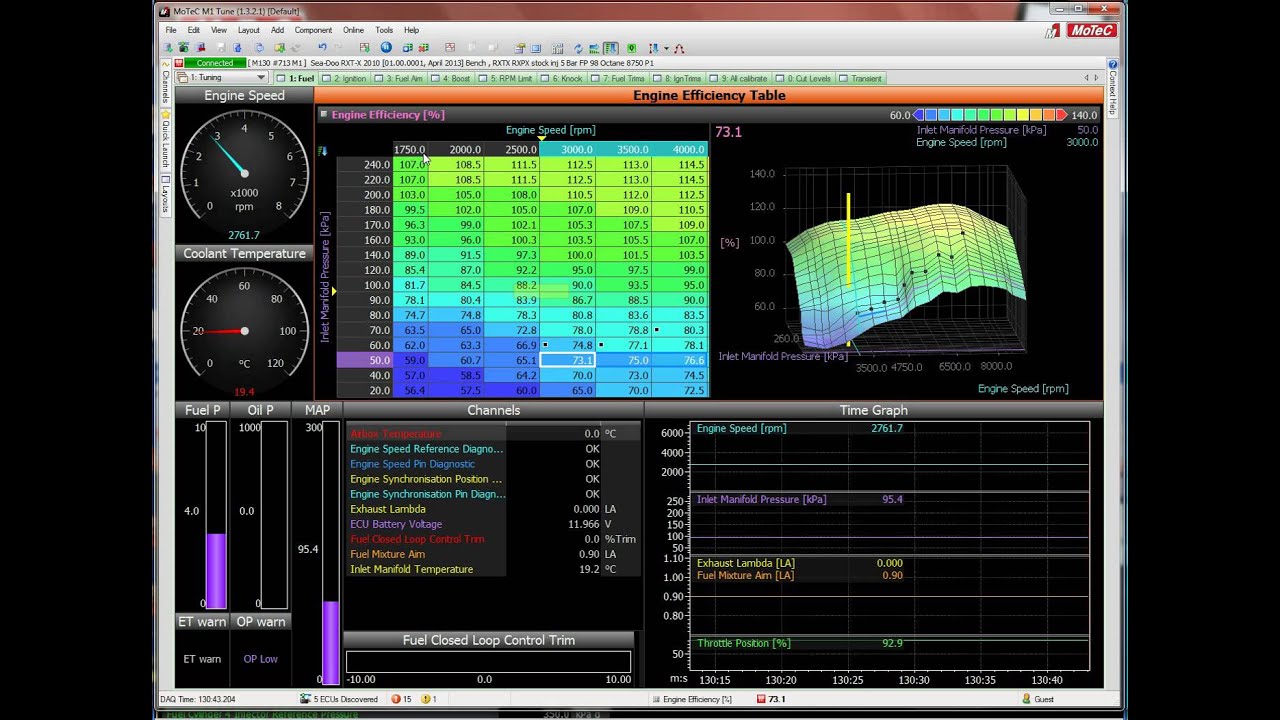Screen dimensions: 1280x720
Task: Click the axis arrow icon left of table
Action: tap(322, 151)
